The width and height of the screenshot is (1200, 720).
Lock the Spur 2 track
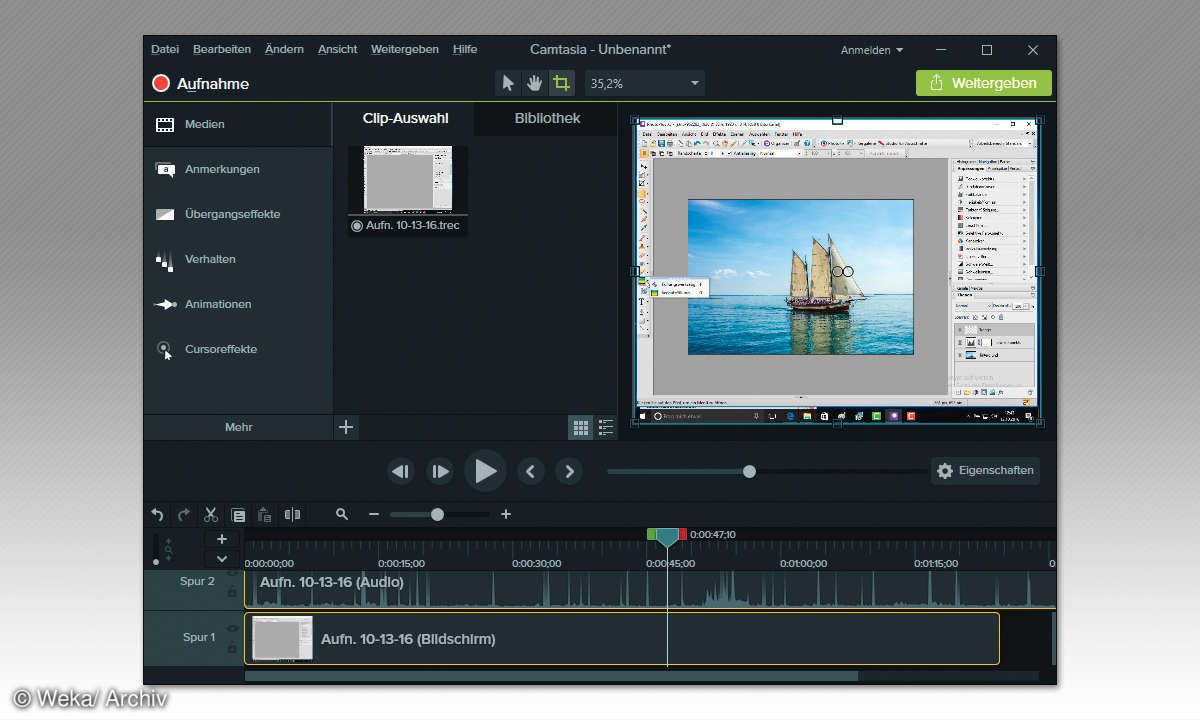[x=232, y=592]
